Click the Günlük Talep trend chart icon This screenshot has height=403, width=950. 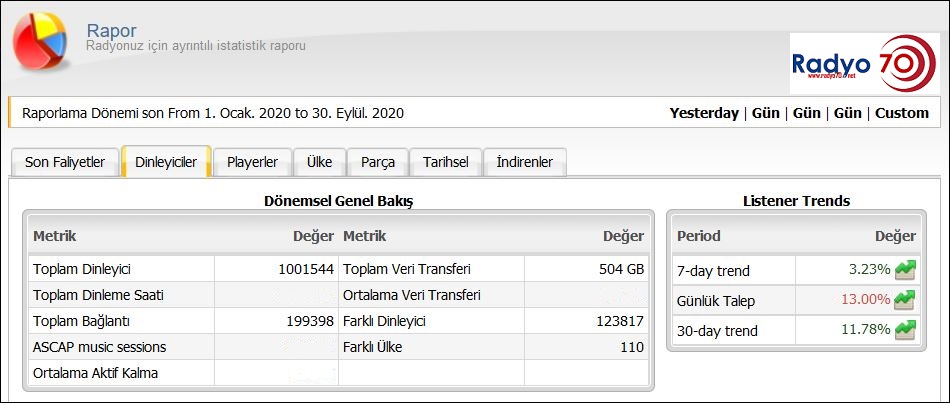point(905,300)
